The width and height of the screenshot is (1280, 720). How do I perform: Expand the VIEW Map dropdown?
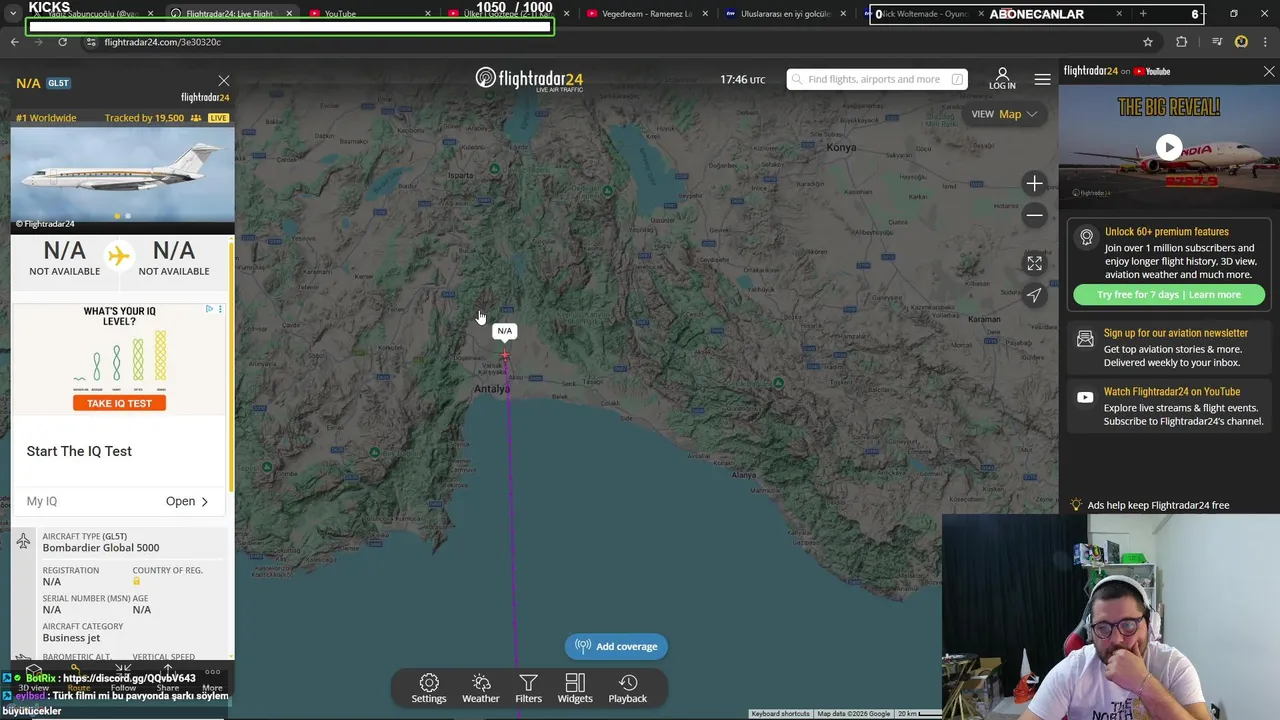coord(1006,114)
